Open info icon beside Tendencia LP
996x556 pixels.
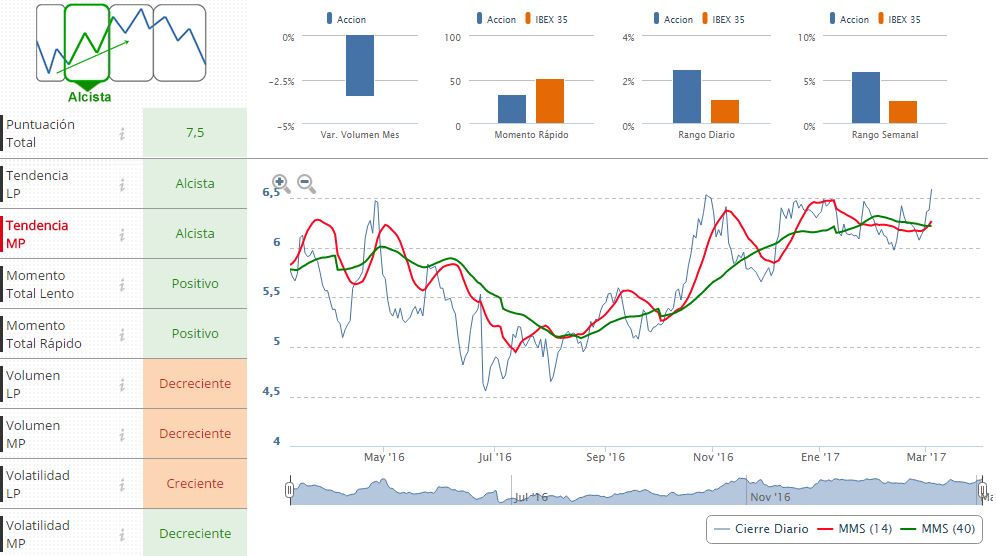coord(122,184)
